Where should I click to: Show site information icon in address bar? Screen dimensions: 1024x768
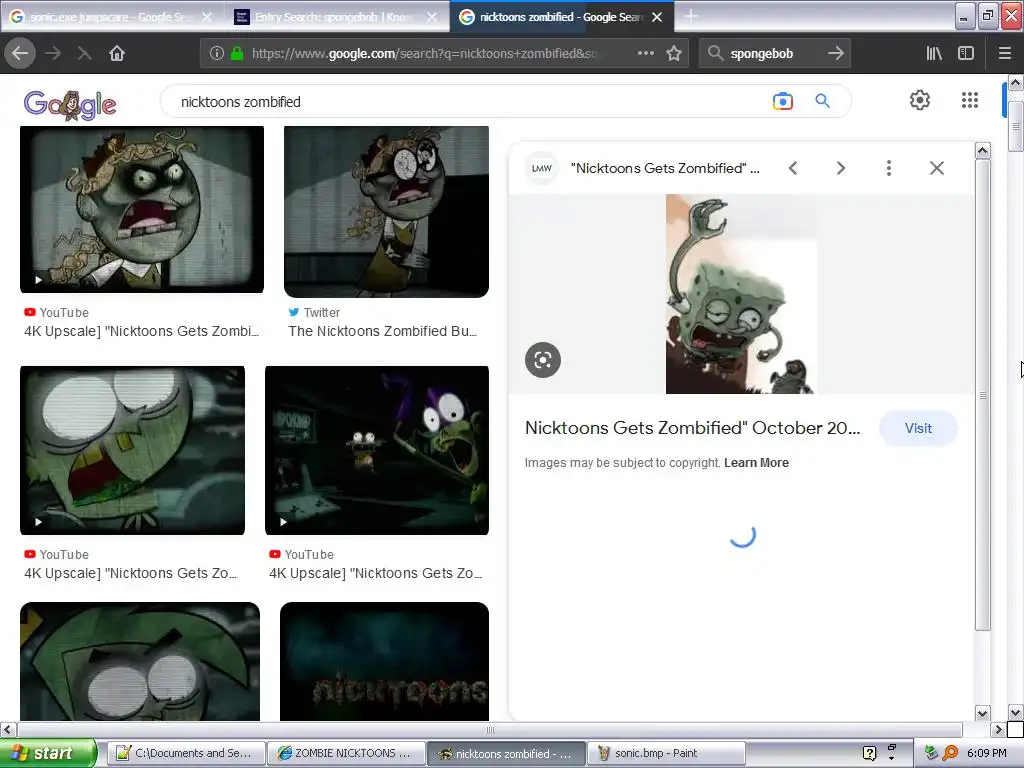pos(216,54)
